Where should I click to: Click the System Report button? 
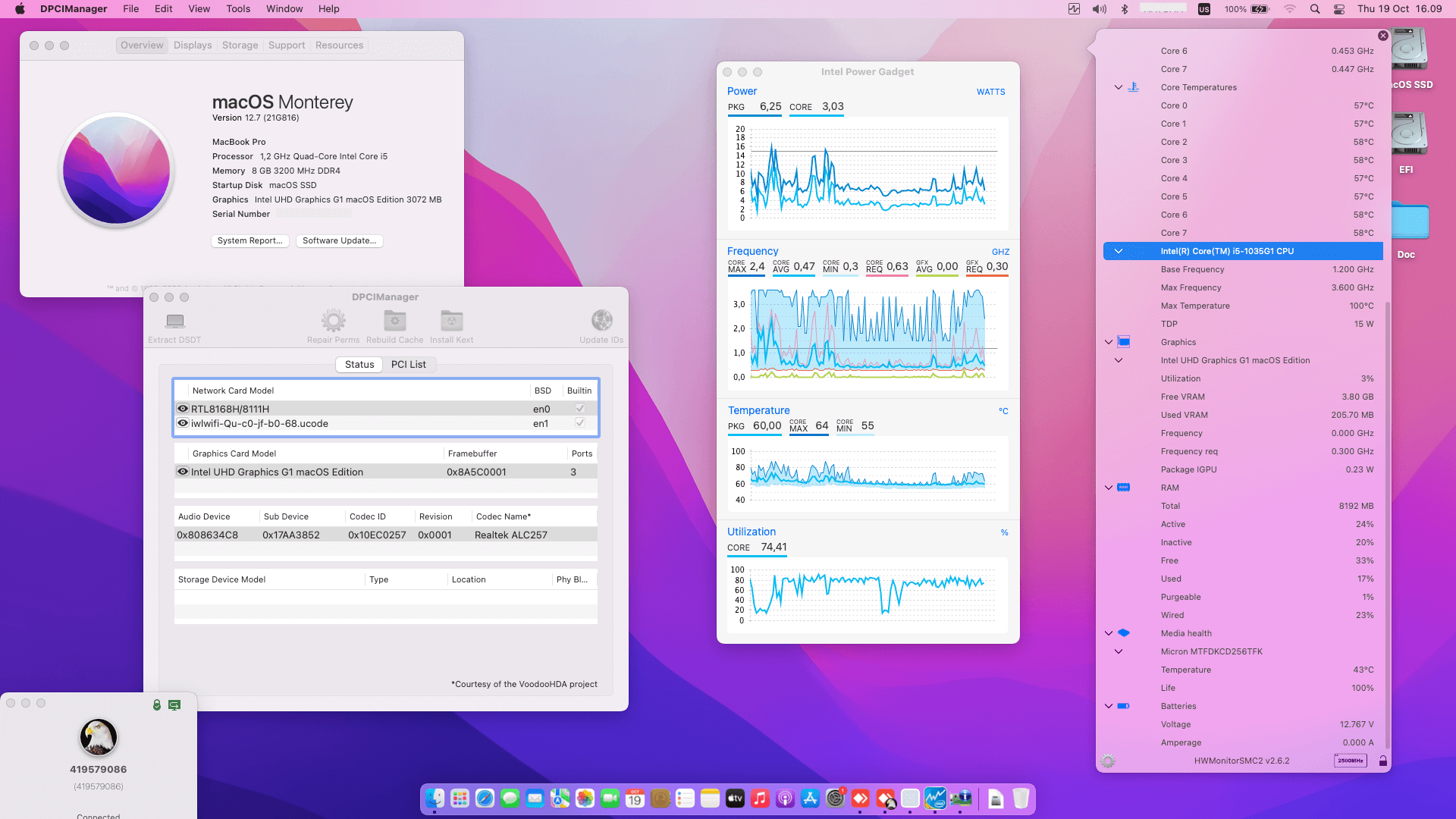[249, 241]
